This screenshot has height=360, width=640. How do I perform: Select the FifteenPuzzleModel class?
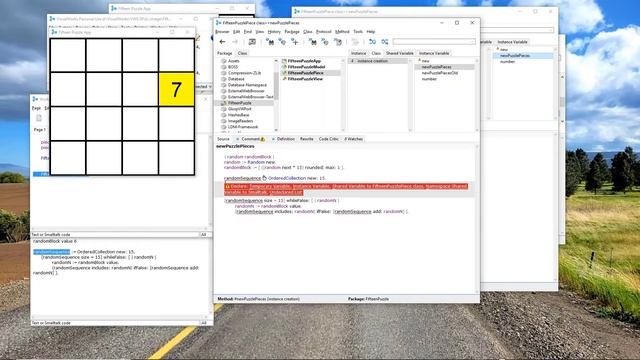[x=306, y=67]
